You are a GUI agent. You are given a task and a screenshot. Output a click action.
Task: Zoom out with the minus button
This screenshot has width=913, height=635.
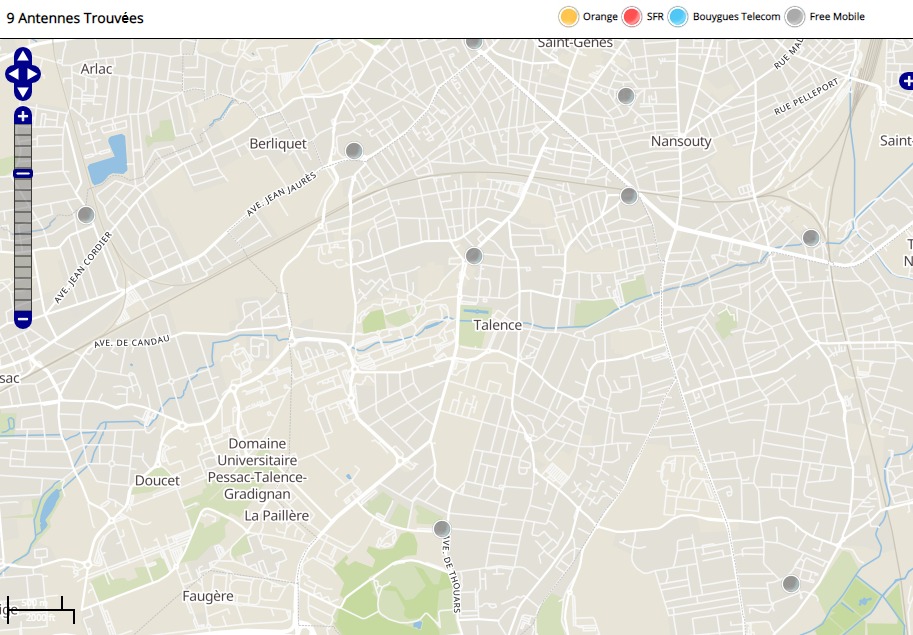point(23,320)
